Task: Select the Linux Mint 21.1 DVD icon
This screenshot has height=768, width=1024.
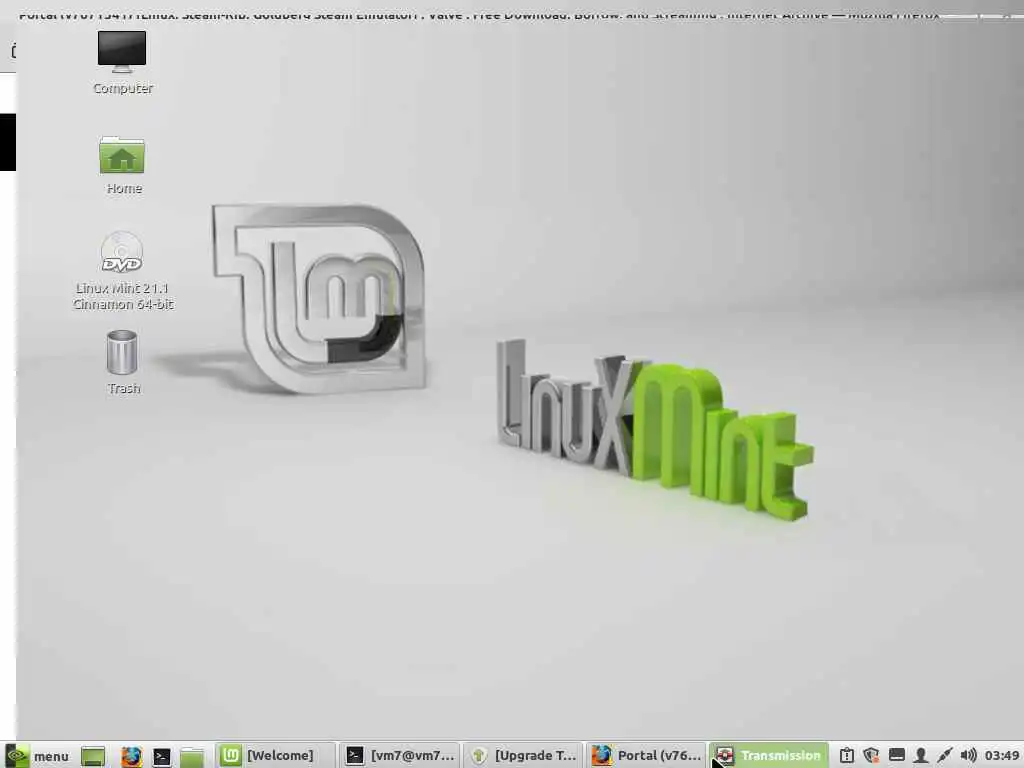Action: coord(122,270)
